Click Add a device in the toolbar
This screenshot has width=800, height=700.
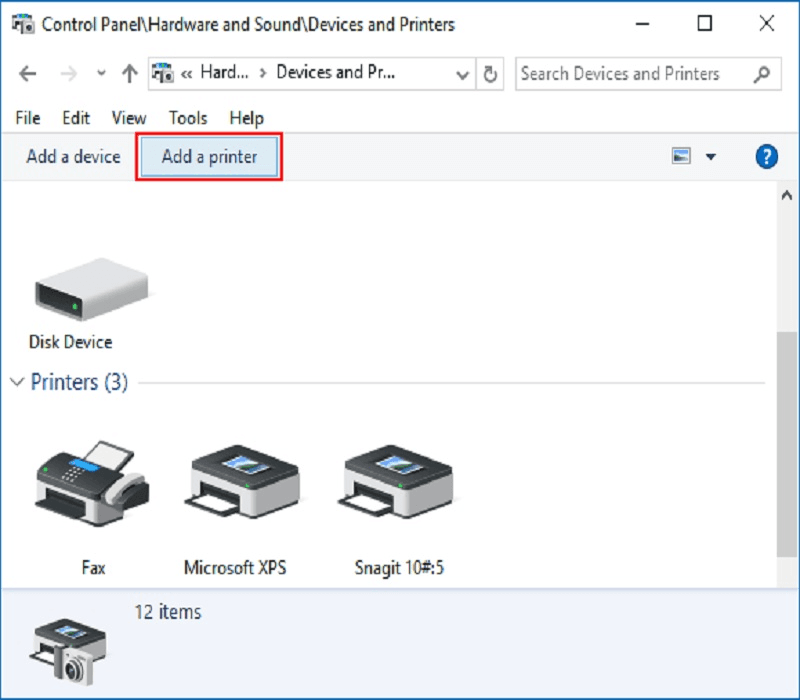pos(73,157)
